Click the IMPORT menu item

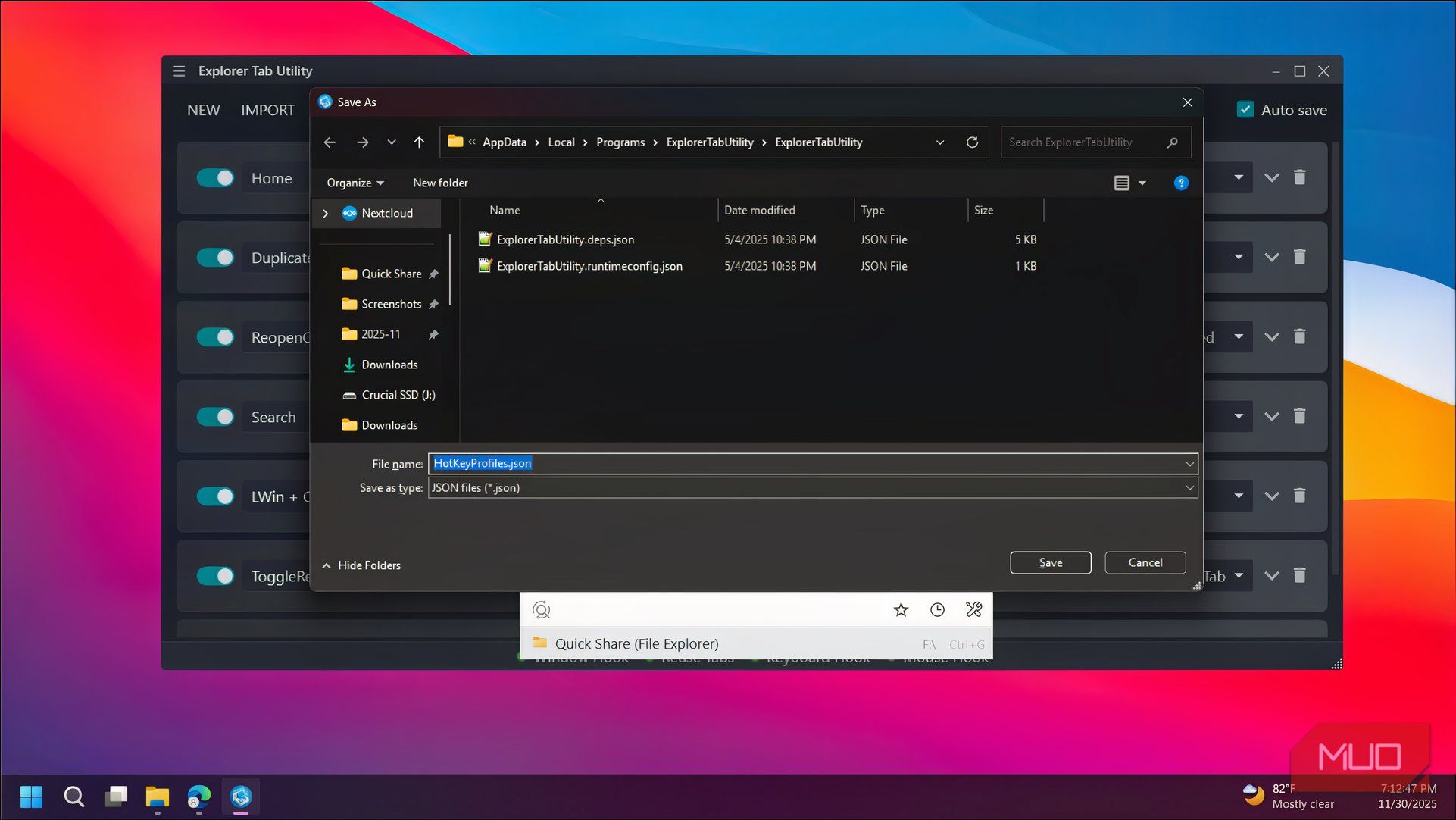(267, 110)
